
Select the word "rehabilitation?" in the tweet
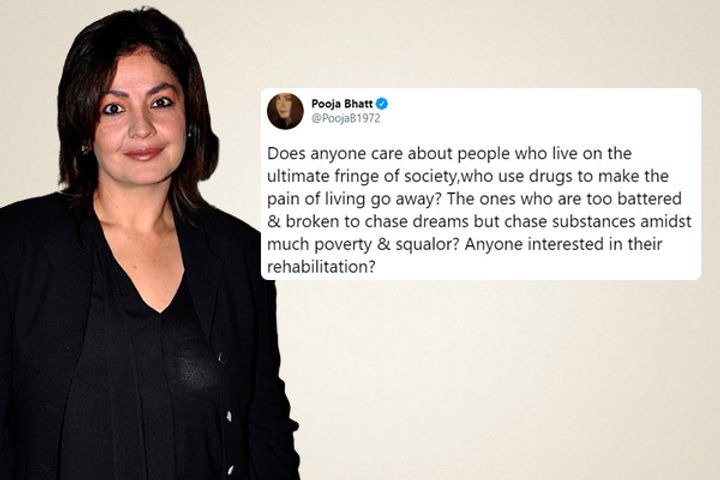pyautogui.click(x=321, y=266)
